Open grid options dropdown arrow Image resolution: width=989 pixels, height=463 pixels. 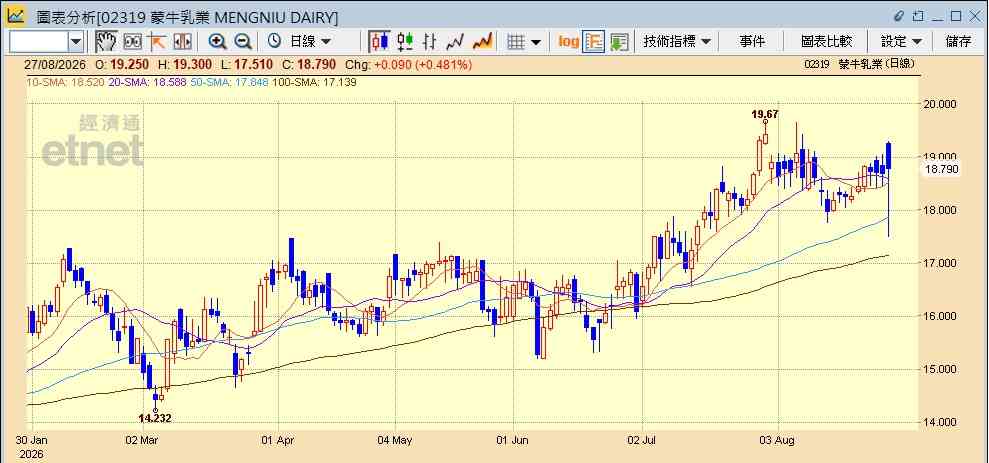535,42
